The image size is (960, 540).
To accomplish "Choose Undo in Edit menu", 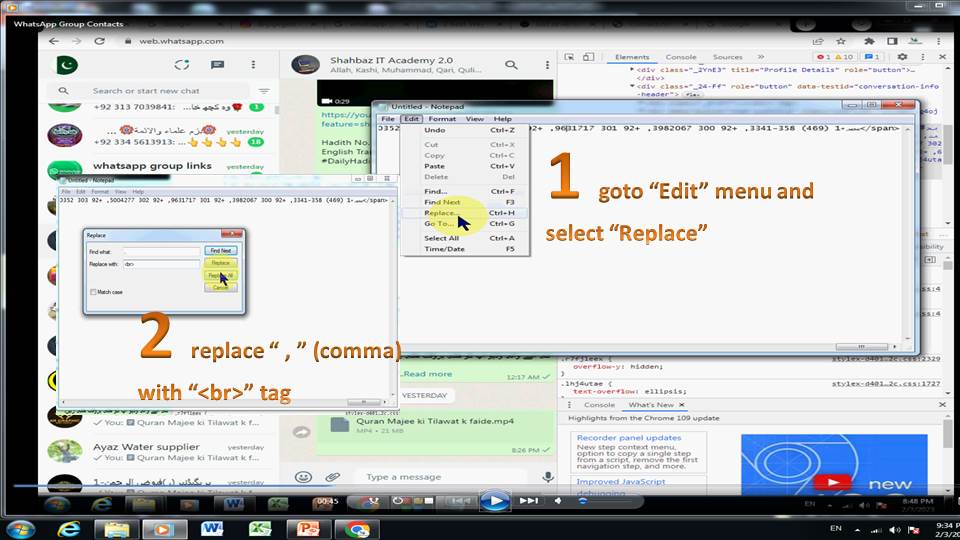I will coord(465,130).
